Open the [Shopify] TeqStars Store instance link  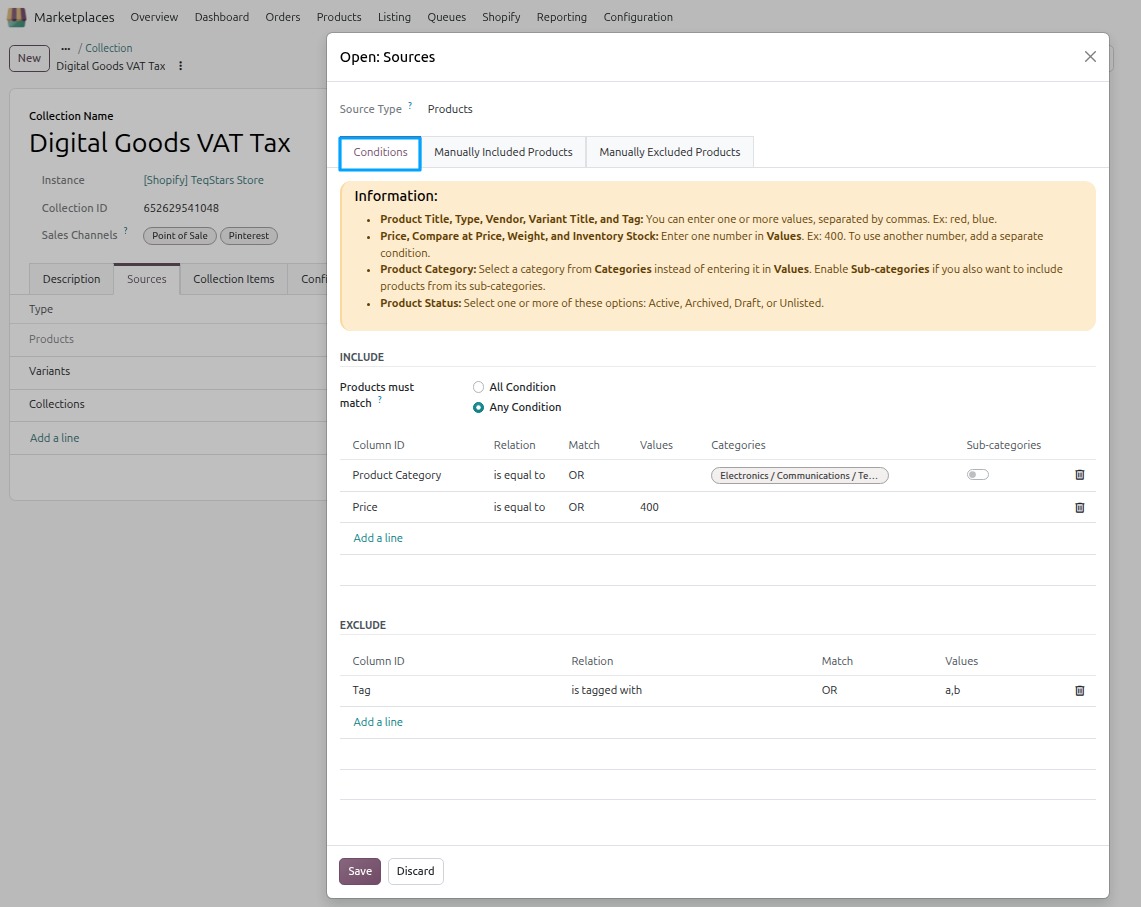click(x=203, y=180)
